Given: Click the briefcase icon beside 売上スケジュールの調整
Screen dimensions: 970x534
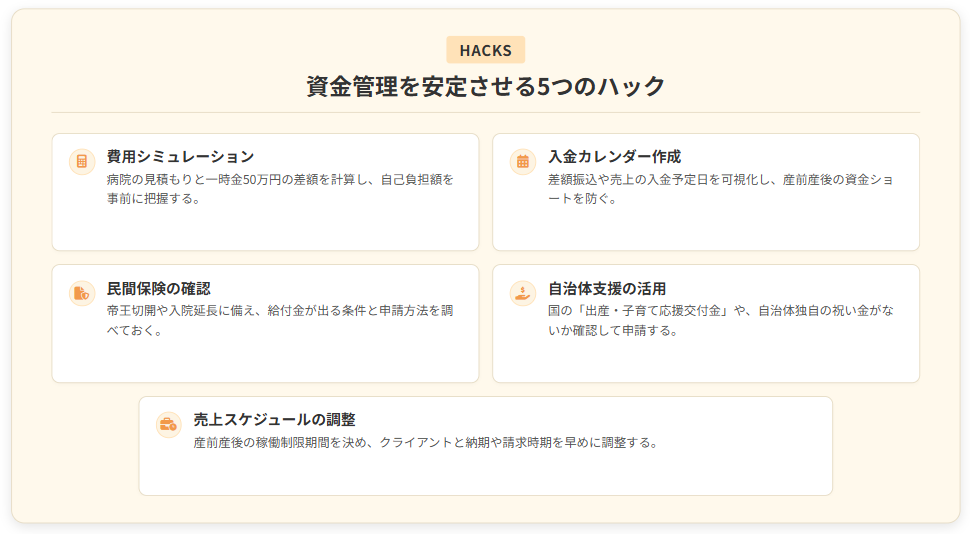Looking at the screenshot, I should (169, 425).
